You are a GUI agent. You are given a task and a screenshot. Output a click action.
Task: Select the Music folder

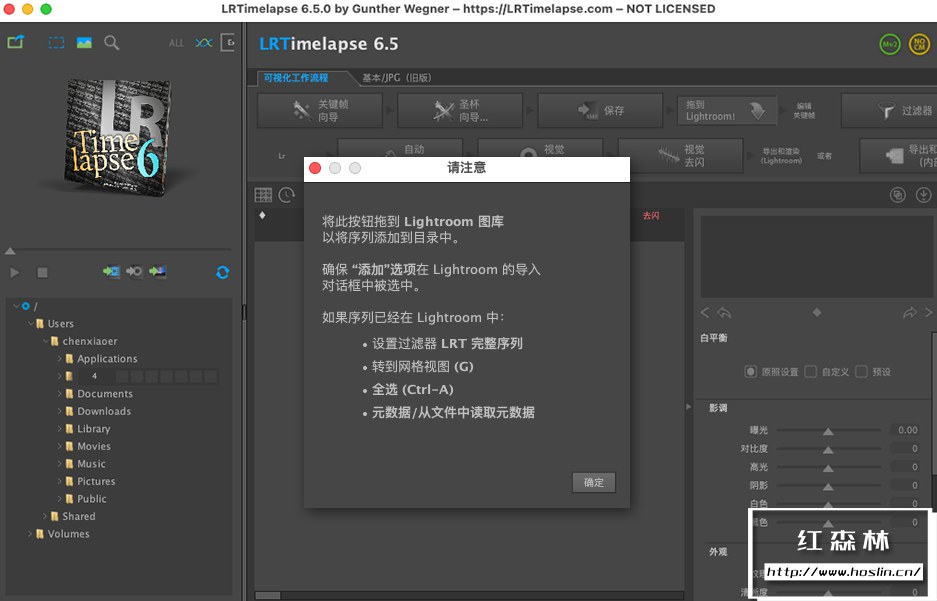(91, 464)
